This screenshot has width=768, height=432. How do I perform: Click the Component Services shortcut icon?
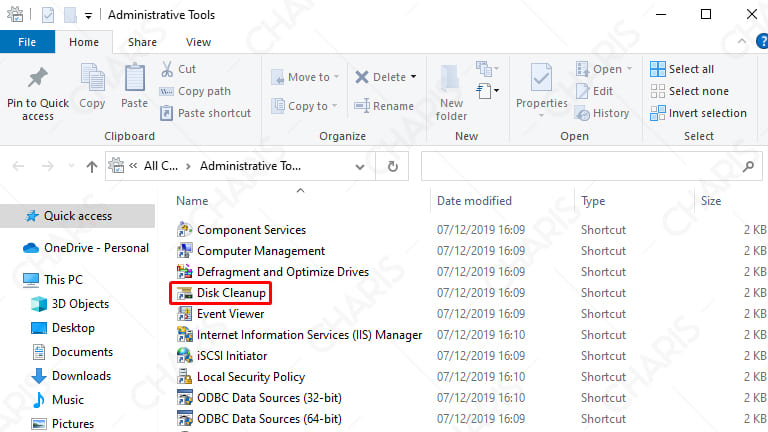185,230
